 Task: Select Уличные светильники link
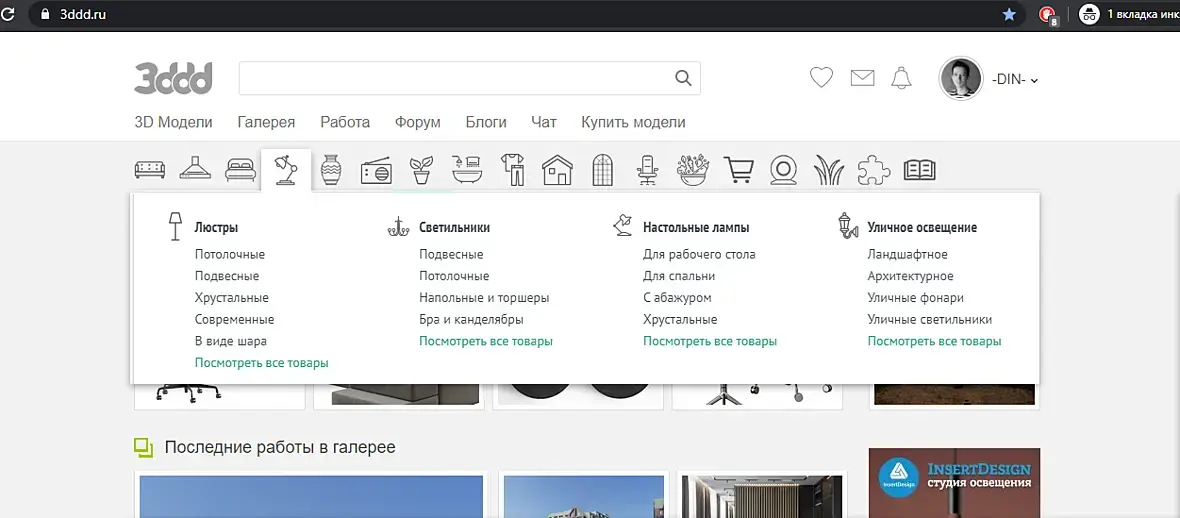tap(929, 320)
